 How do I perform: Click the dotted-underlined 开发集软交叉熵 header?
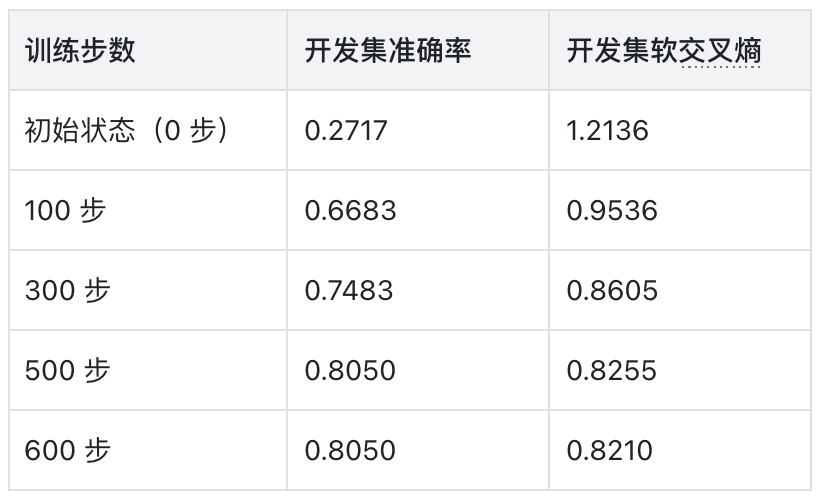(664, 51)
